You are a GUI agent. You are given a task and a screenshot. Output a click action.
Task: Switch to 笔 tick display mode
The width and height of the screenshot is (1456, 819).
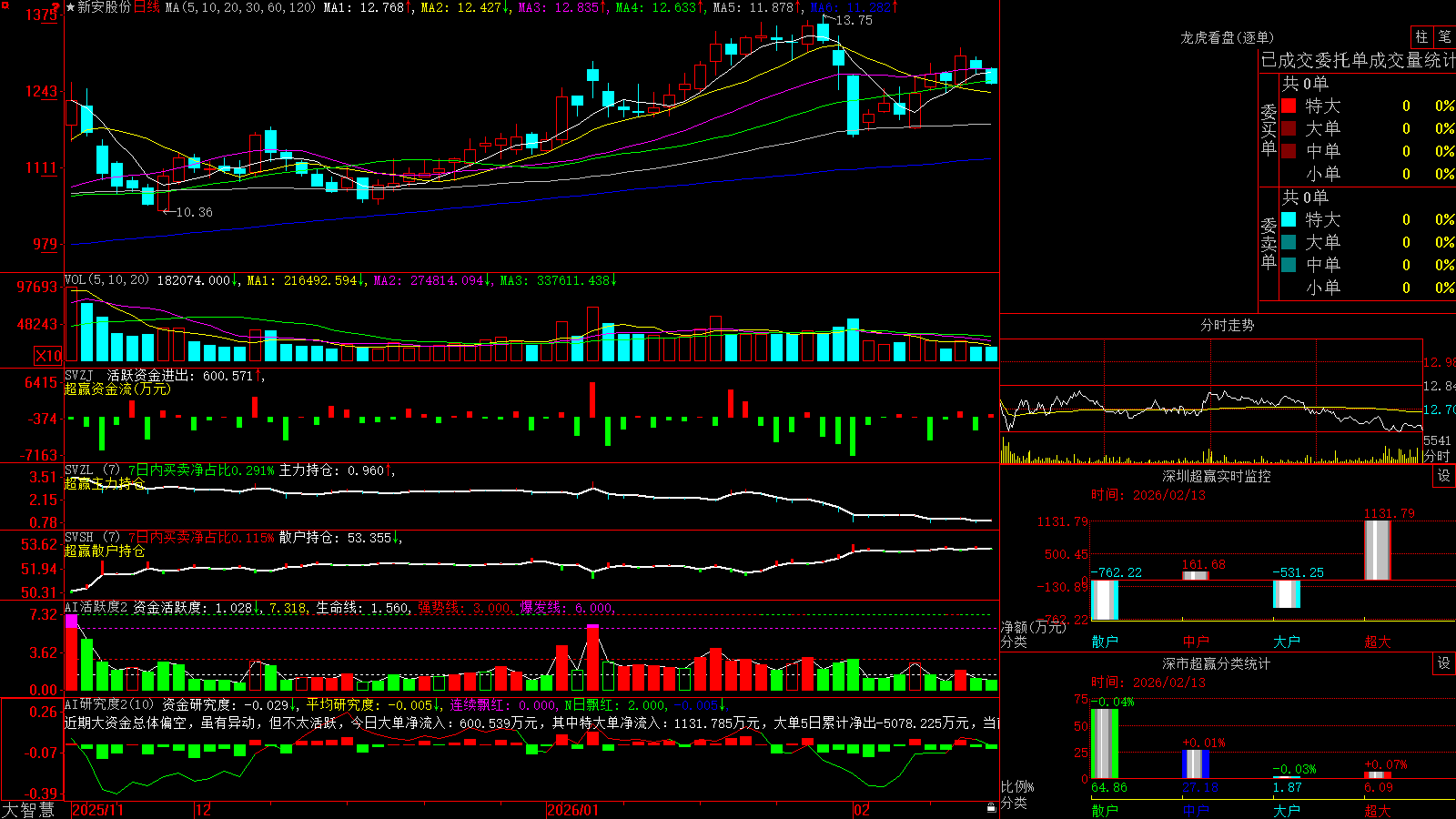(1444, 36)
